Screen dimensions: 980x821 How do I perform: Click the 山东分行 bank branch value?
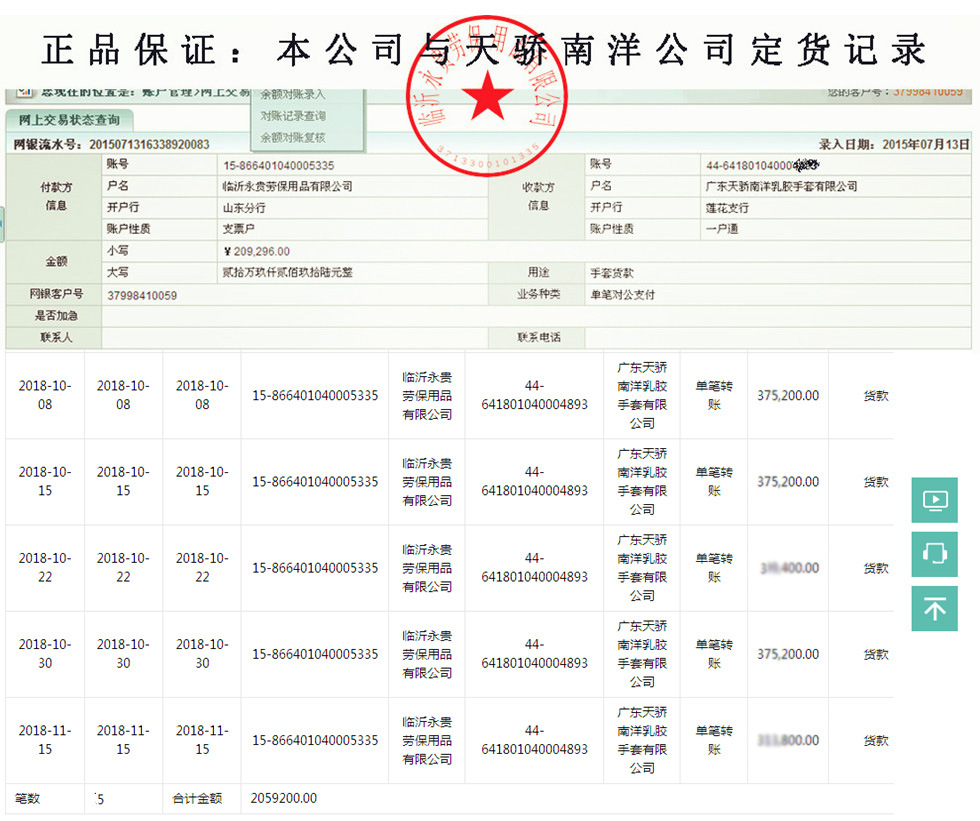pyautogui.click(x=244, y=207)
